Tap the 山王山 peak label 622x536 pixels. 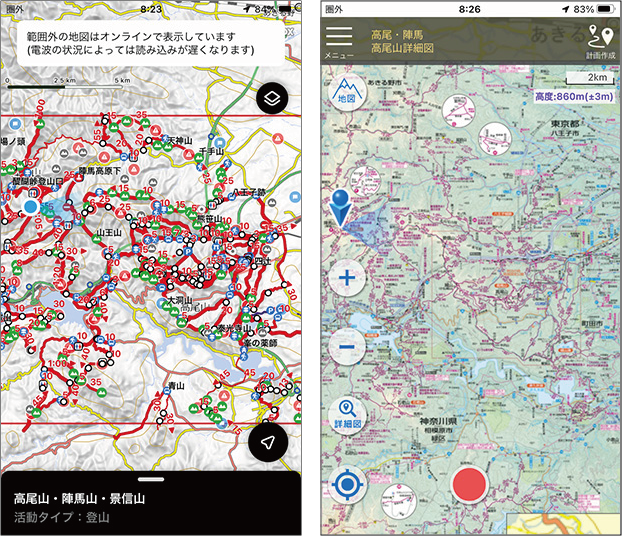point(109,232)
